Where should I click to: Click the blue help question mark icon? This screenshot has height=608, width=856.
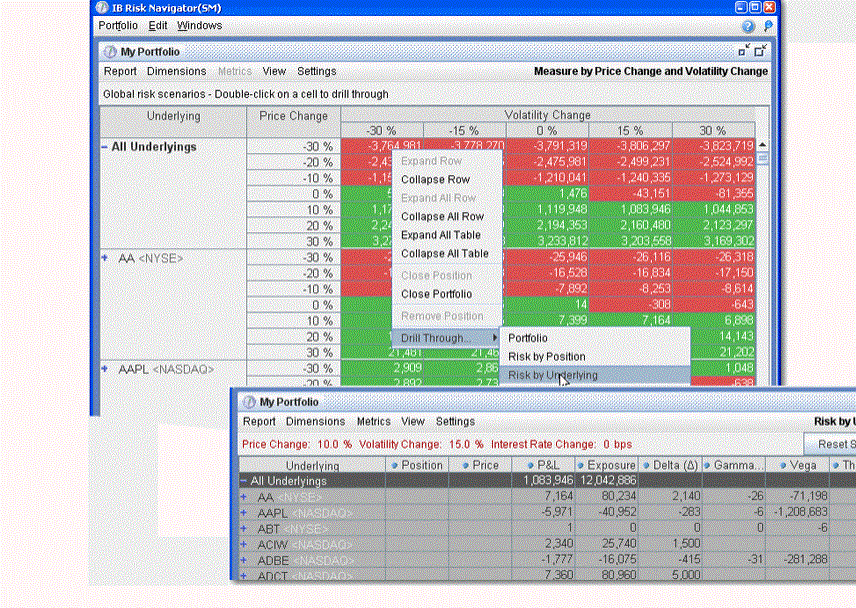coord(750,26)
